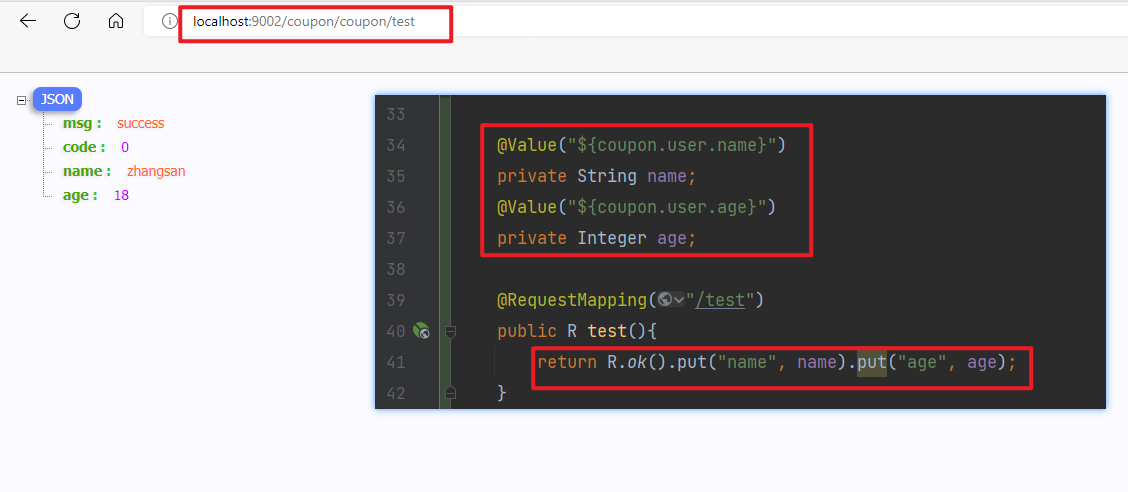1128x492 pixels.
Task: Open the "/test" mapping path link
Action: (719, 299)
